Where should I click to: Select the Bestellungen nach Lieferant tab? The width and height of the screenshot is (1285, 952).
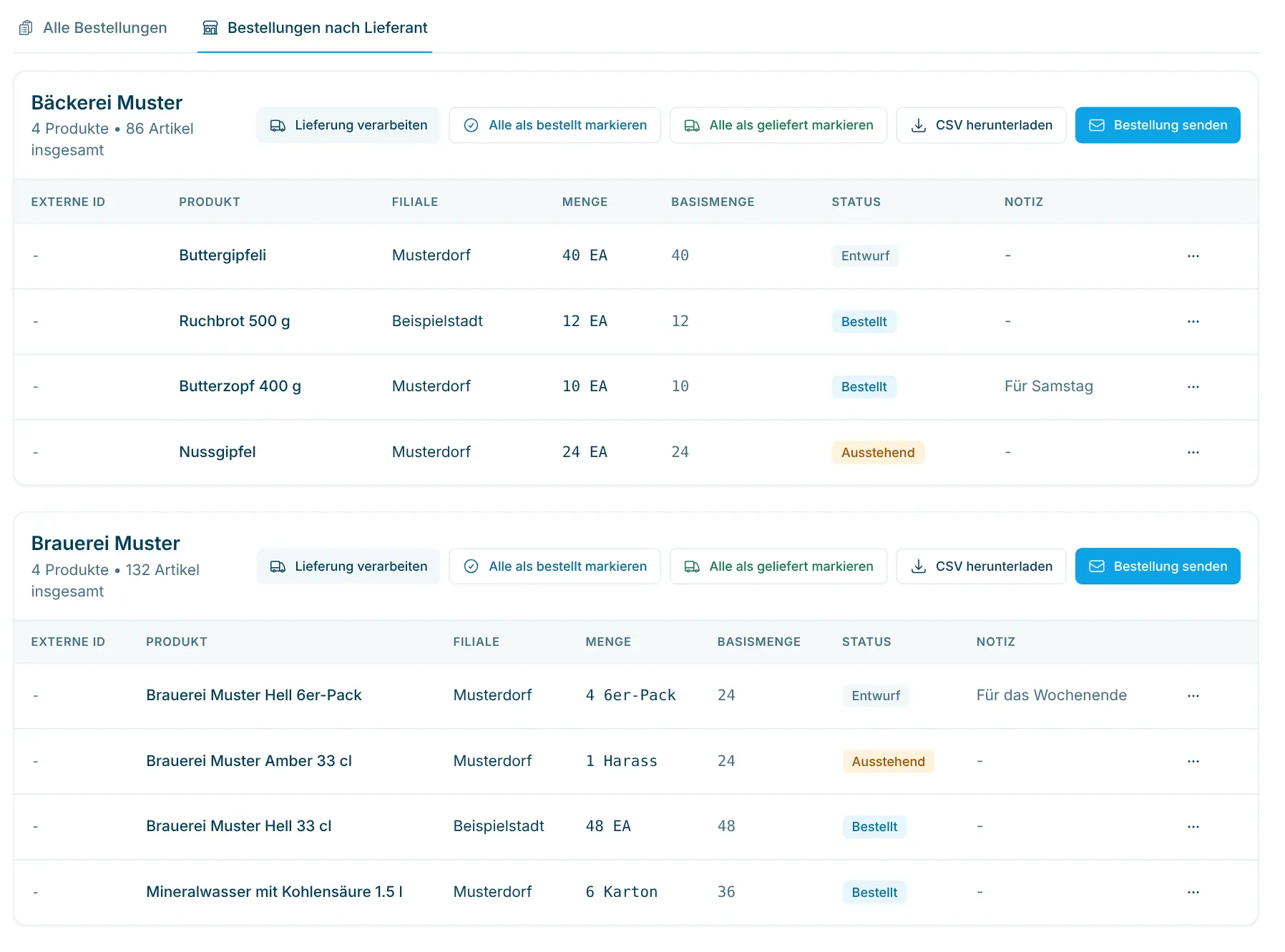(x=315, y=28)
